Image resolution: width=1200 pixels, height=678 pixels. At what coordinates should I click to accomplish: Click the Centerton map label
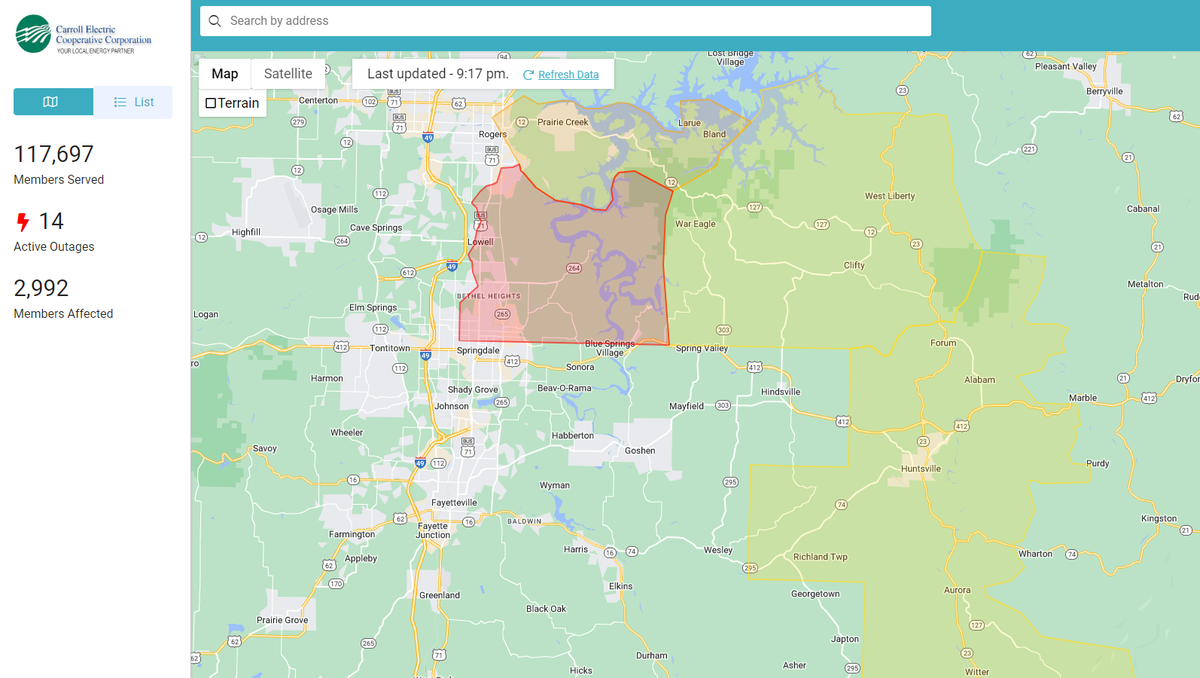pyautogui.click(x=319, y=100)
